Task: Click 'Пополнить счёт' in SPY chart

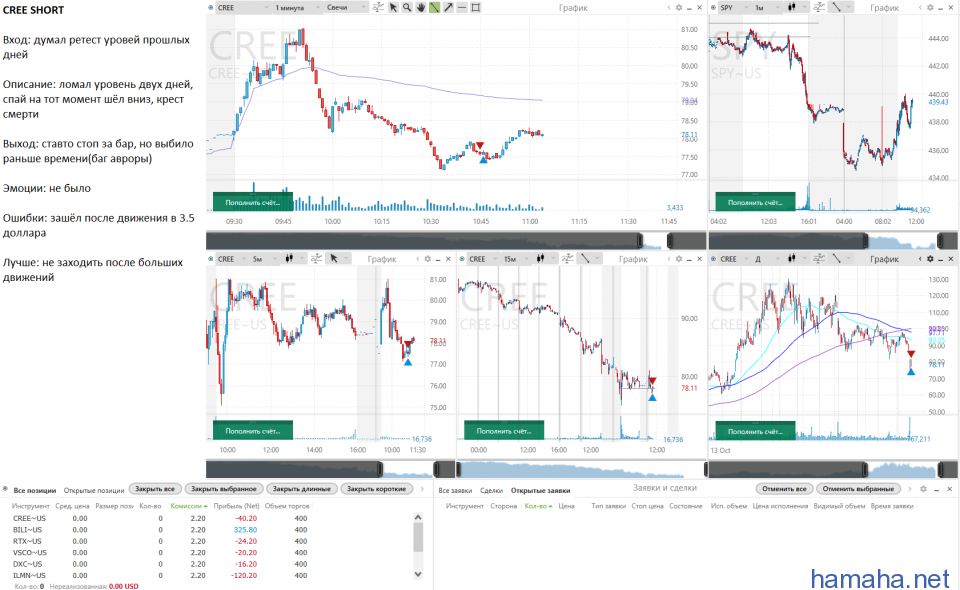Action: click(756, 202)
